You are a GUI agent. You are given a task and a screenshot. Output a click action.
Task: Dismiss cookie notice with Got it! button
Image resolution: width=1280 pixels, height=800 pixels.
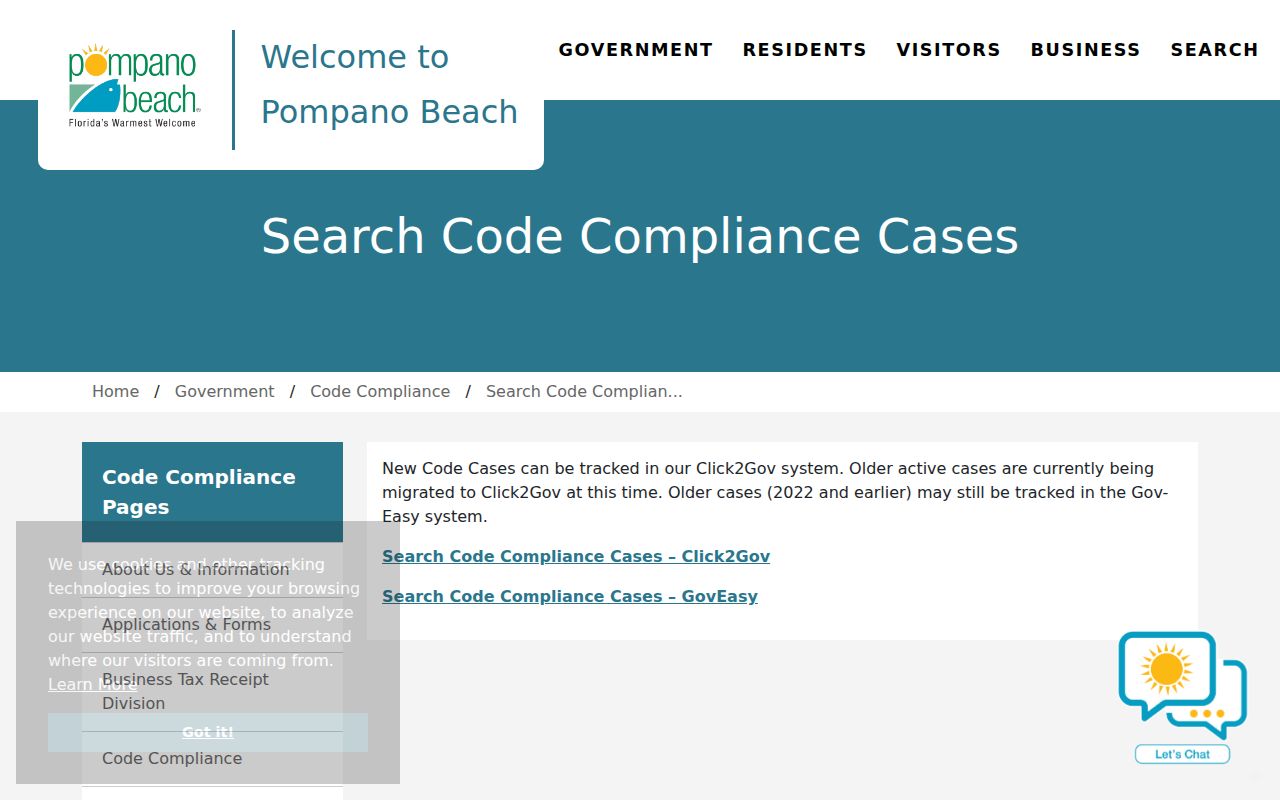pyautogui.click(x=208, y=732)
